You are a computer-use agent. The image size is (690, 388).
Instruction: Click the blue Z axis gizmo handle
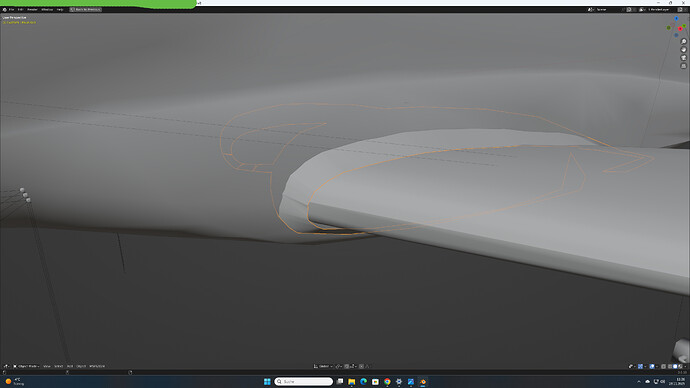tap(676, 18)
